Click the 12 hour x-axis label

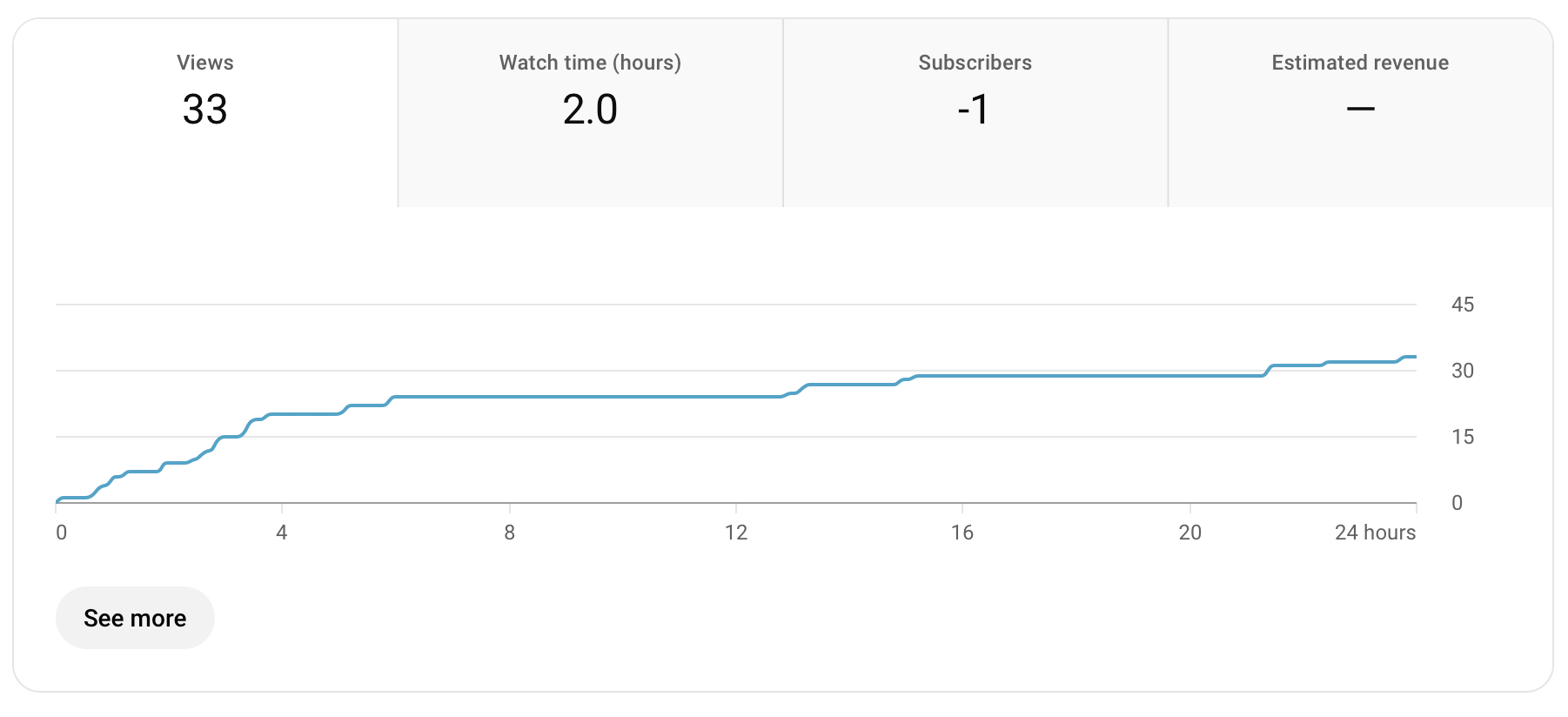(x=736, y=533)
